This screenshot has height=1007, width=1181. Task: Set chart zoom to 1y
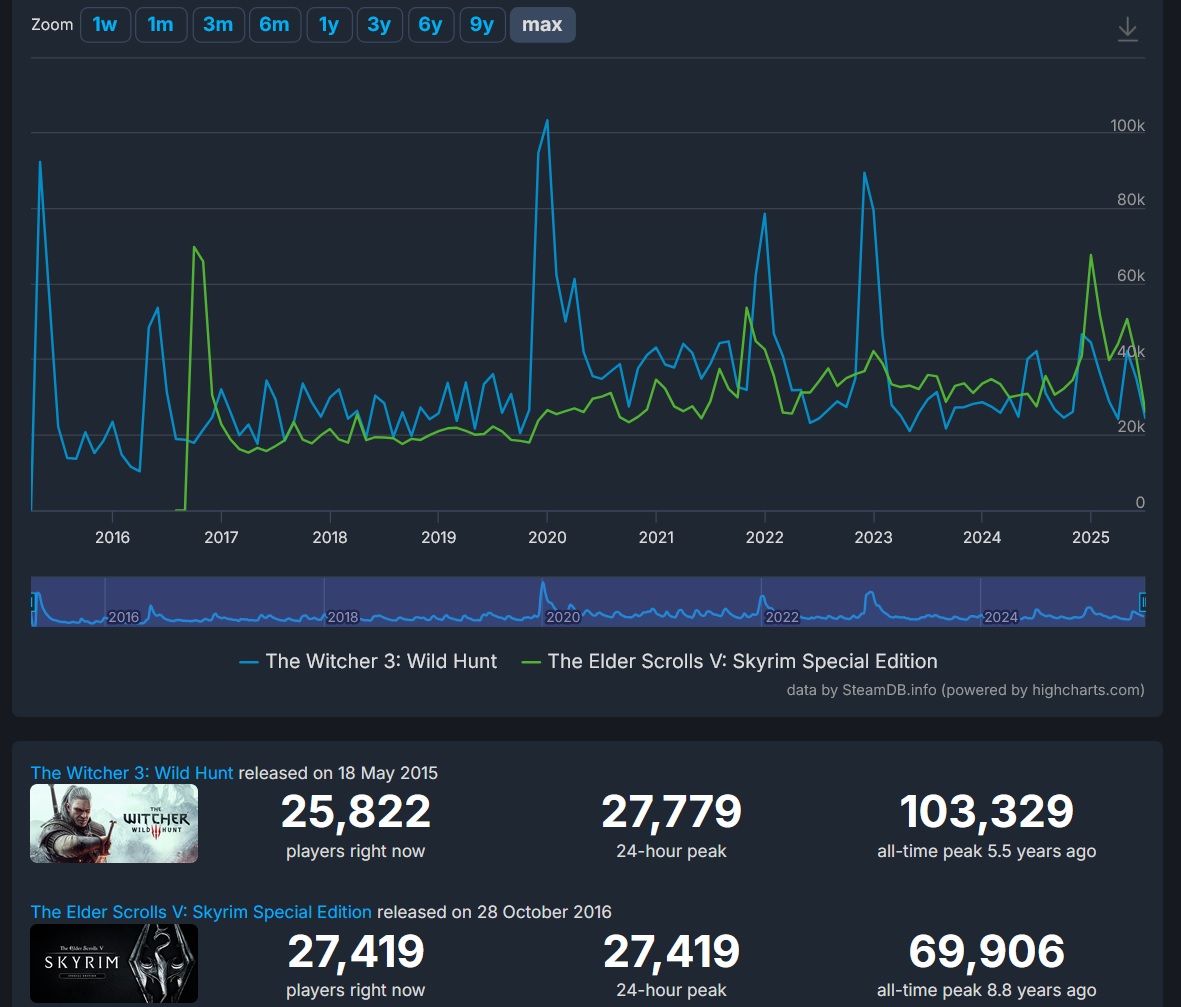click(x=329, y=25)
